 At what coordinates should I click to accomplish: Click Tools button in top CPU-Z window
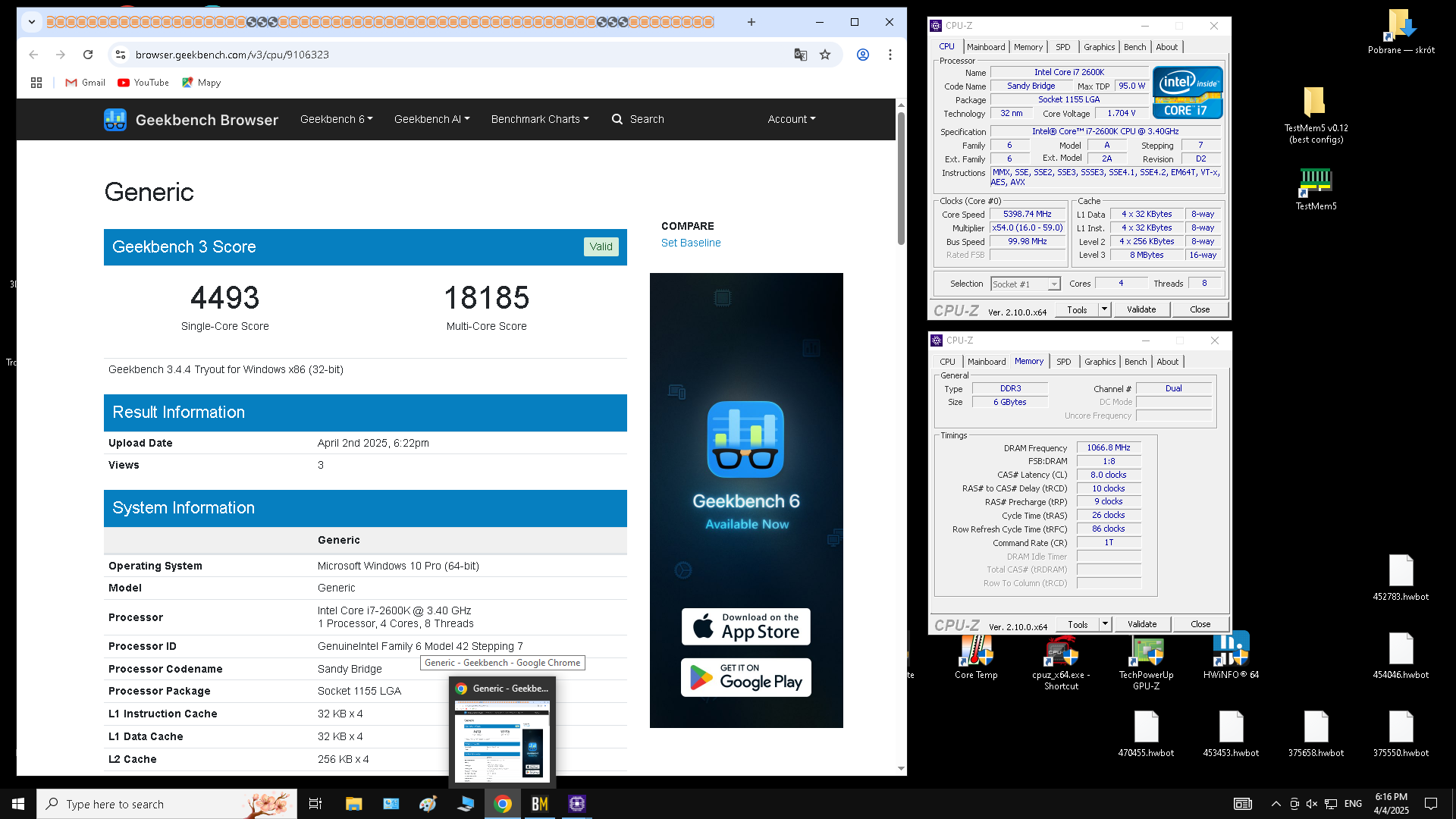pos(1077,310)
